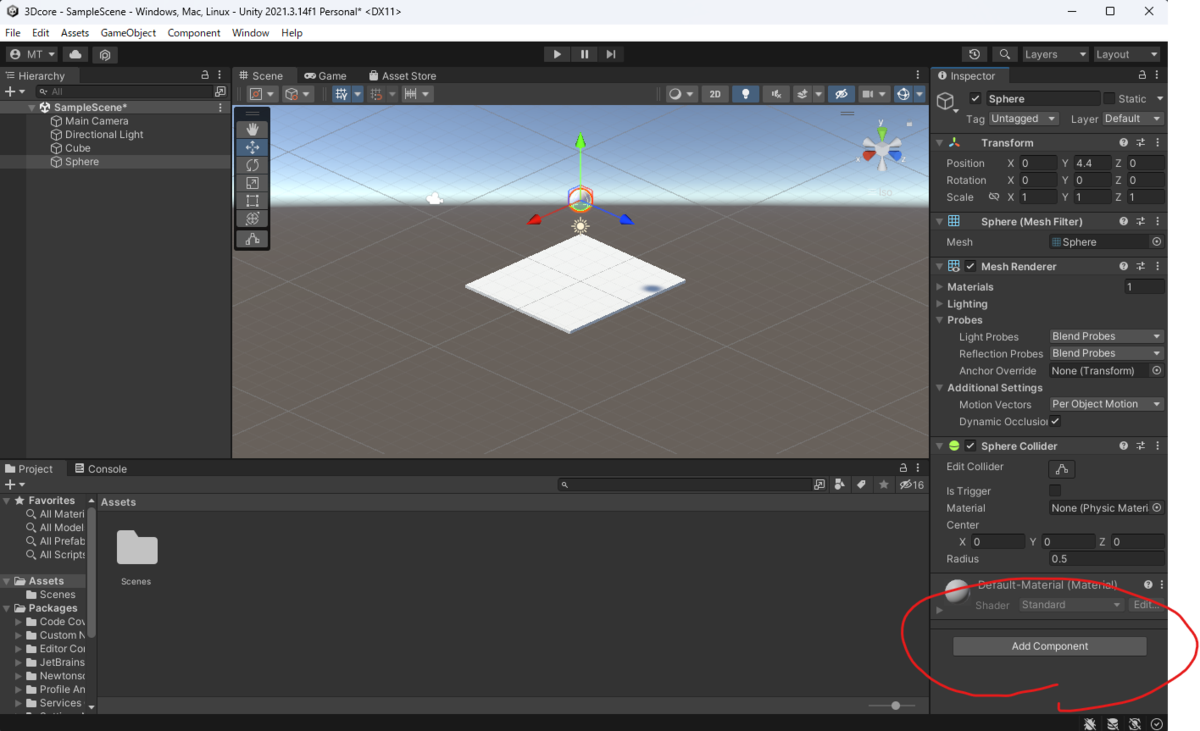Open the Layout dropdown

(1127, 54)
